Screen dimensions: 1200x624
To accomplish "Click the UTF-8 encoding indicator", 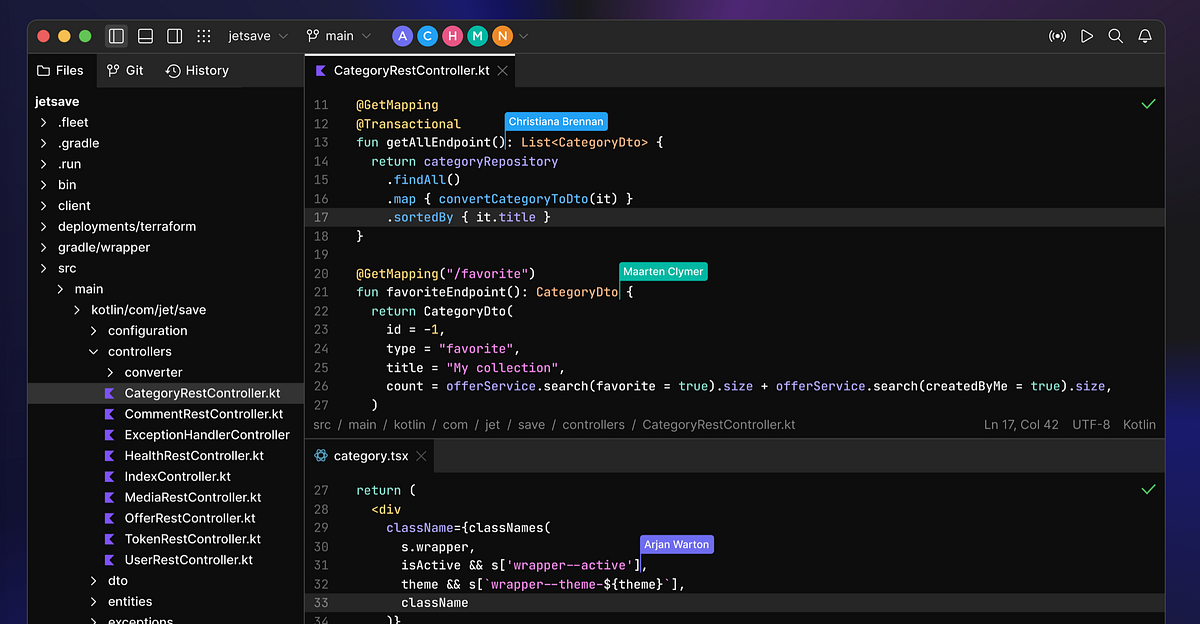I will [x=1093, y=424].
